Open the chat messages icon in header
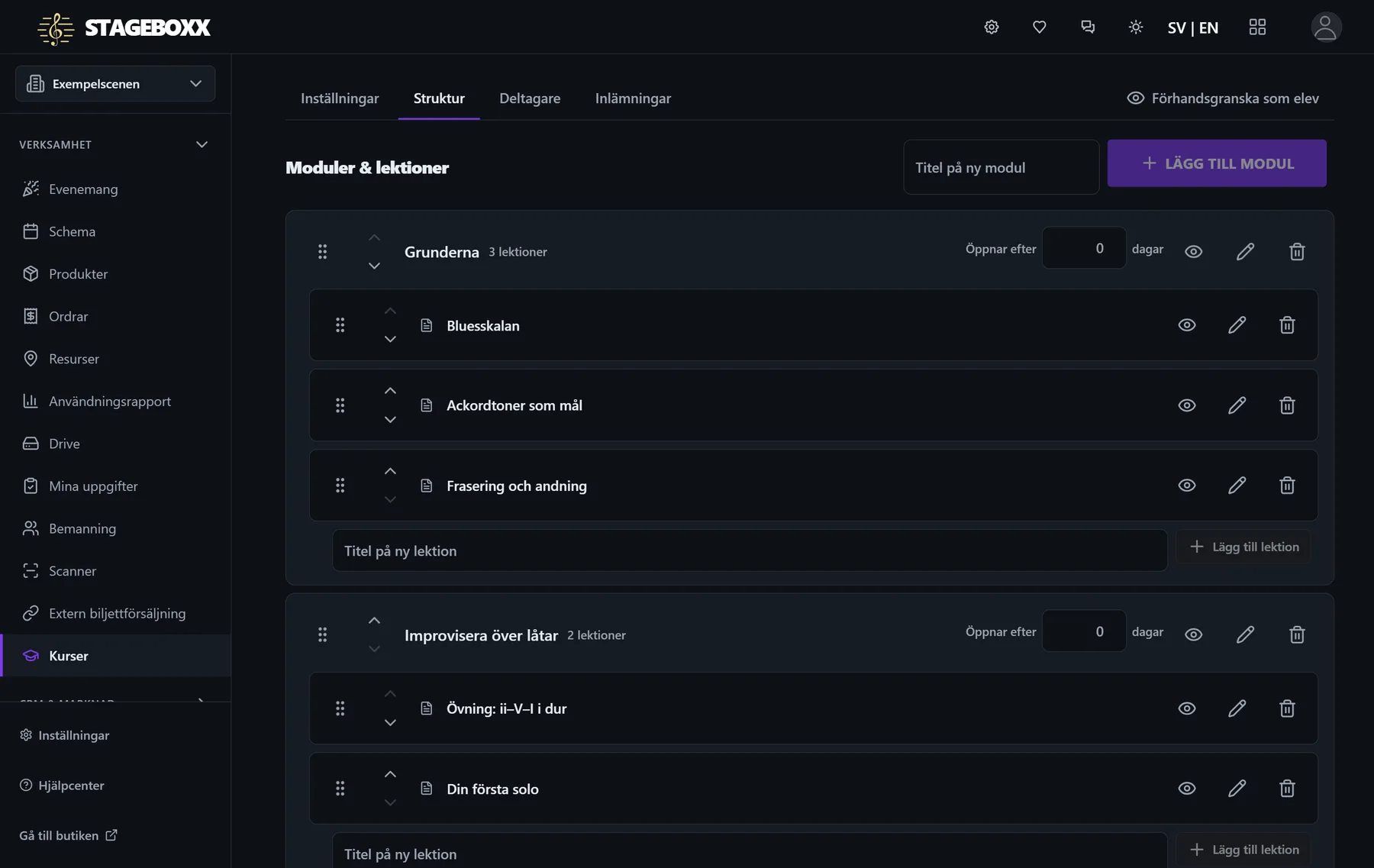1374x868 pixels. tap(1088, 27)
